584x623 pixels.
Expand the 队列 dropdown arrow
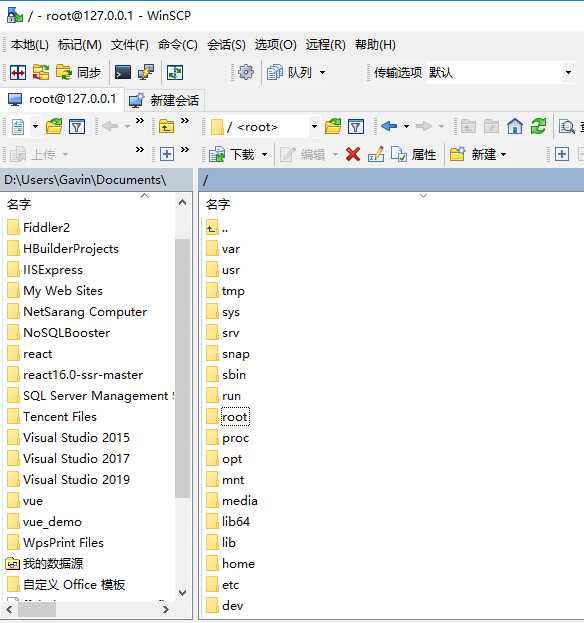323,73
